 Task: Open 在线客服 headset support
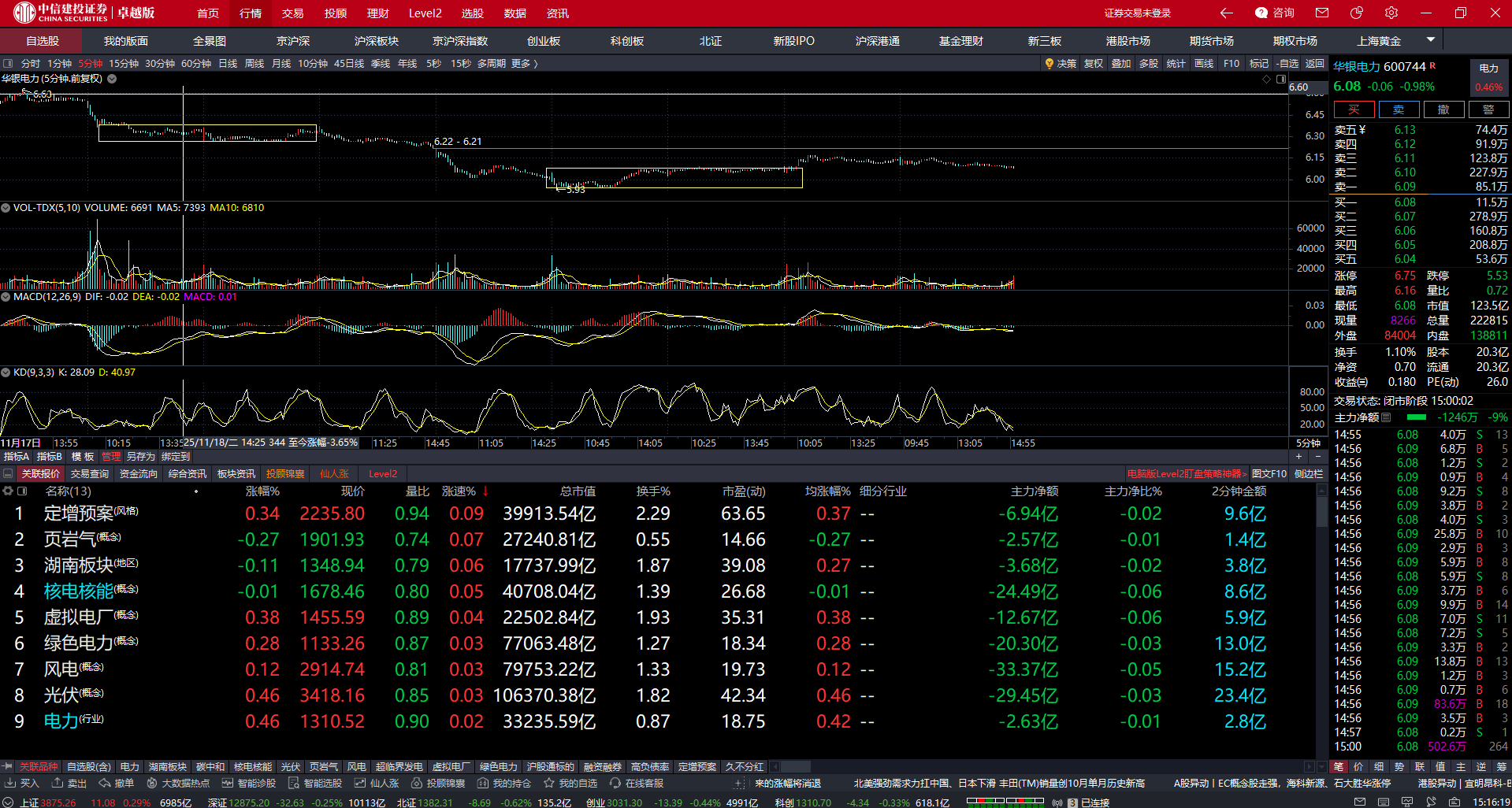coord(615,783)
